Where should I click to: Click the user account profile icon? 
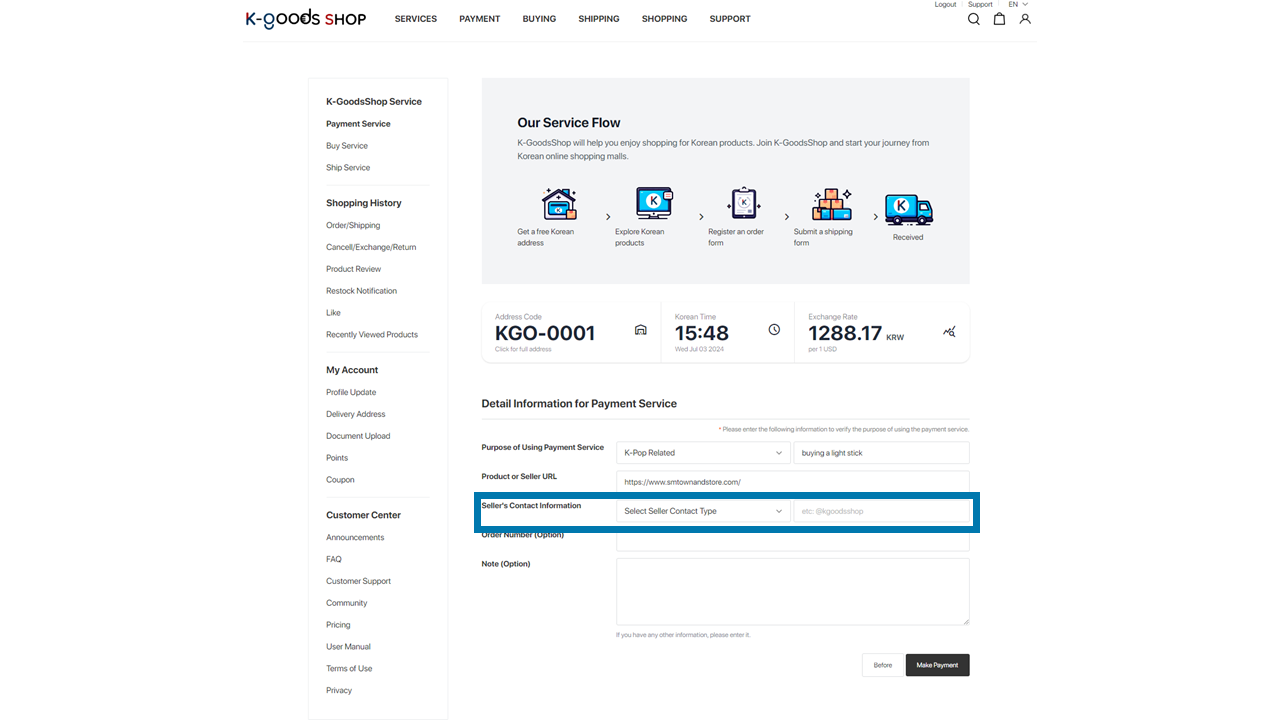1025,19
